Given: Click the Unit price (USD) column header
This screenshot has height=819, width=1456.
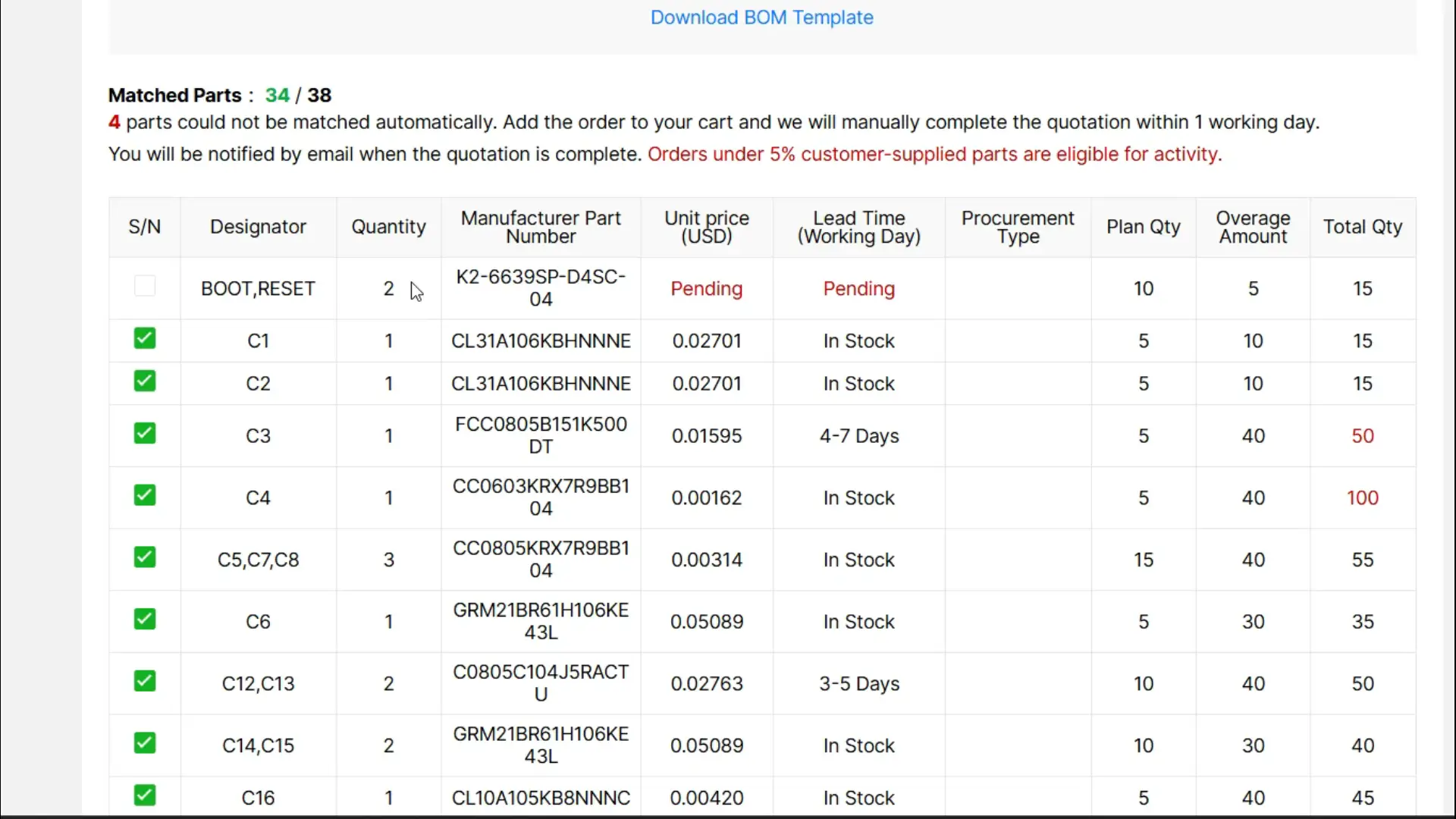Looking at the screenshot, I should 706,227.
